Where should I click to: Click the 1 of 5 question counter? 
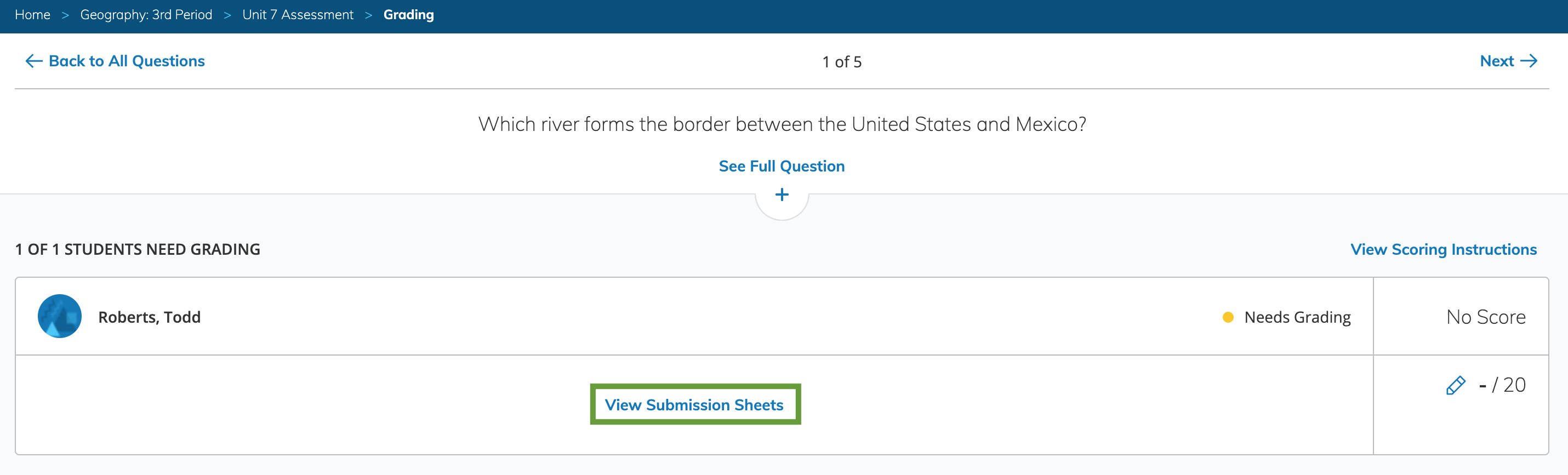click(842, 62)
